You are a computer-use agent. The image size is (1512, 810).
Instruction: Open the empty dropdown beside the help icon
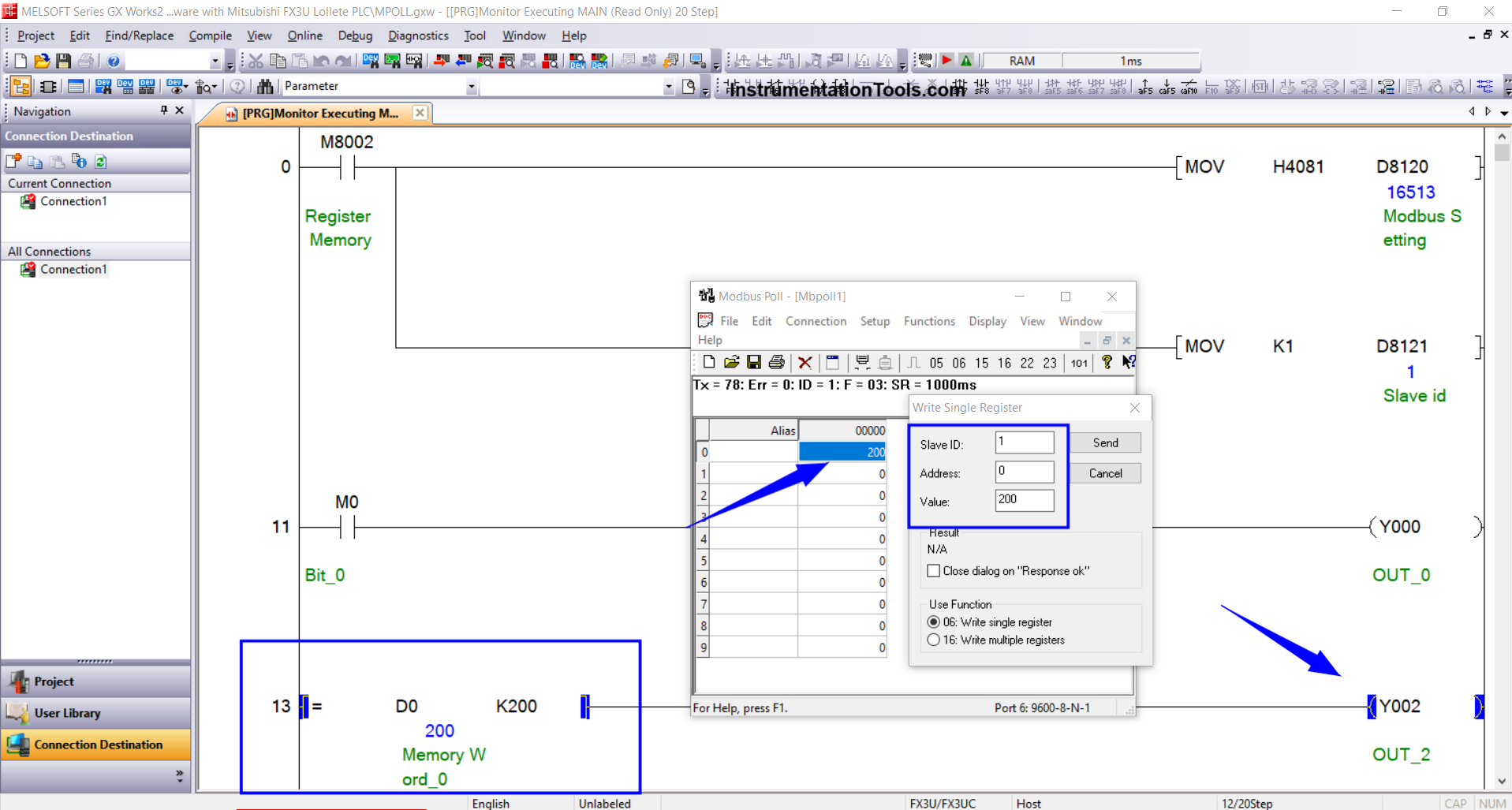pos(215,62)
